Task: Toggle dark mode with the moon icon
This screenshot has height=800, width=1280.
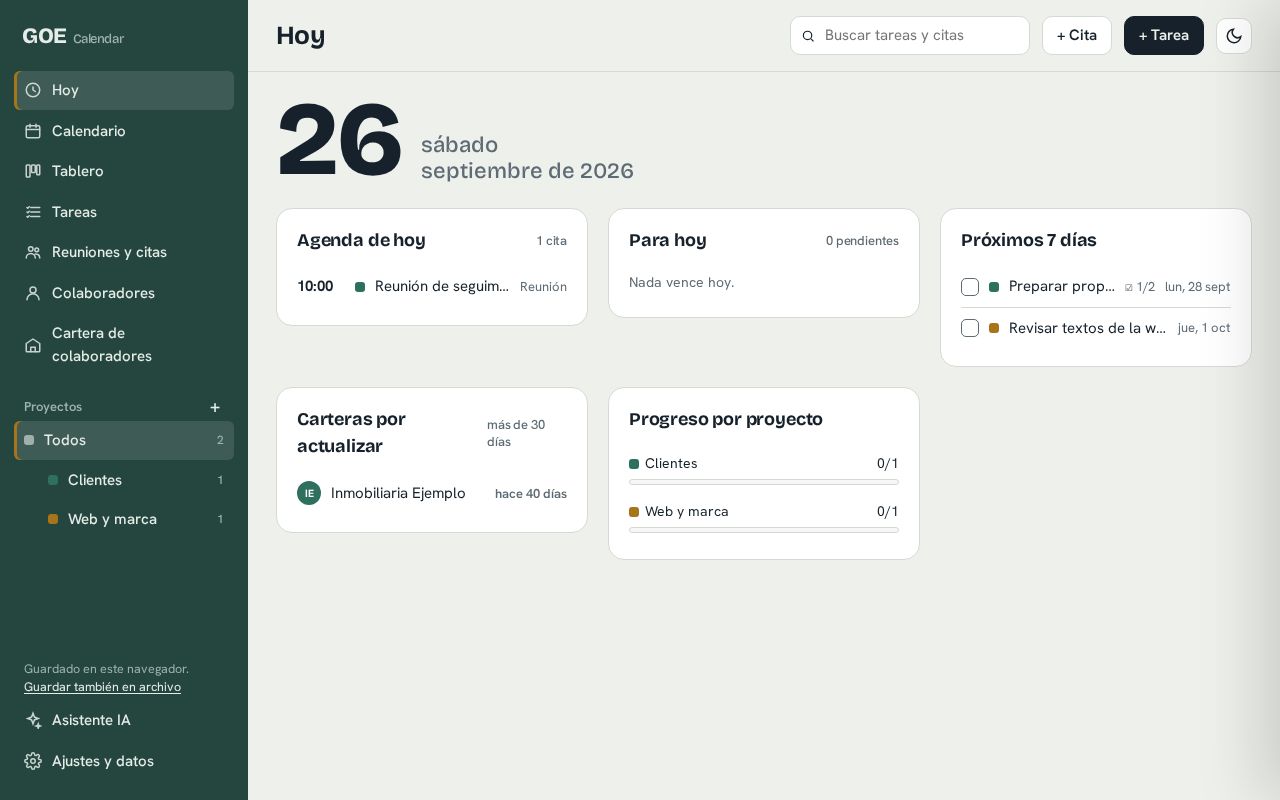Action: pyautogui.click(x=1234, y=36)
